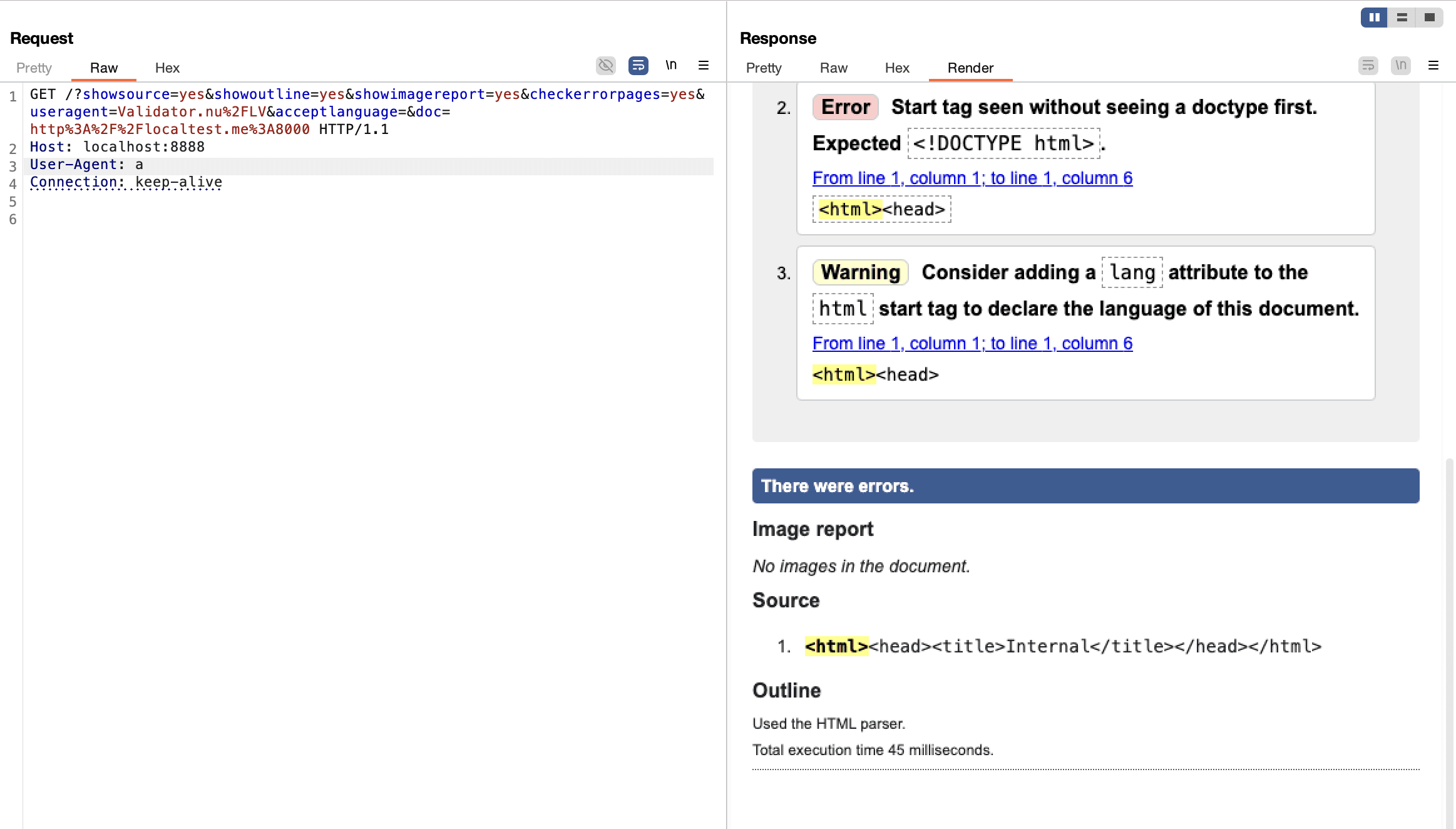Click highlighted html tag in Source listing
Image resolution: width=1456 pixels, height=829 pixels.
point(836,646)
